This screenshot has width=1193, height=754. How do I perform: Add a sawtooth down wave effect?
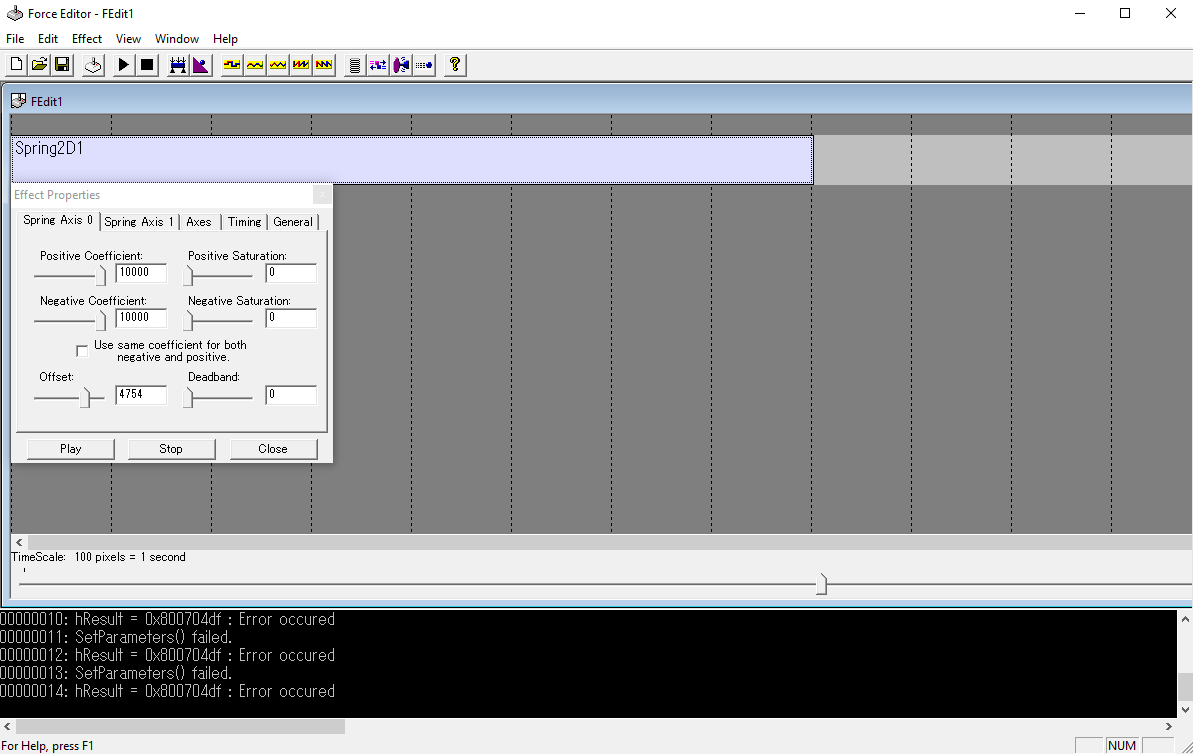[324, 65]
